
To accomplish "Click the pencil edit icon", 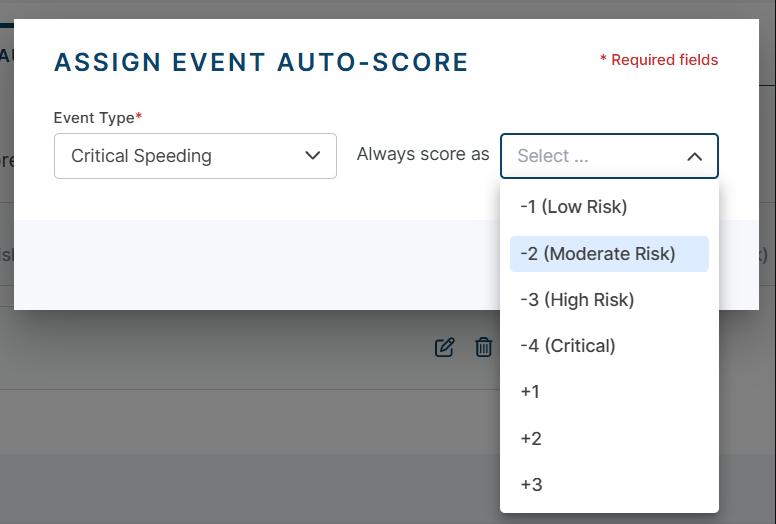I will [x=444, y=347].
